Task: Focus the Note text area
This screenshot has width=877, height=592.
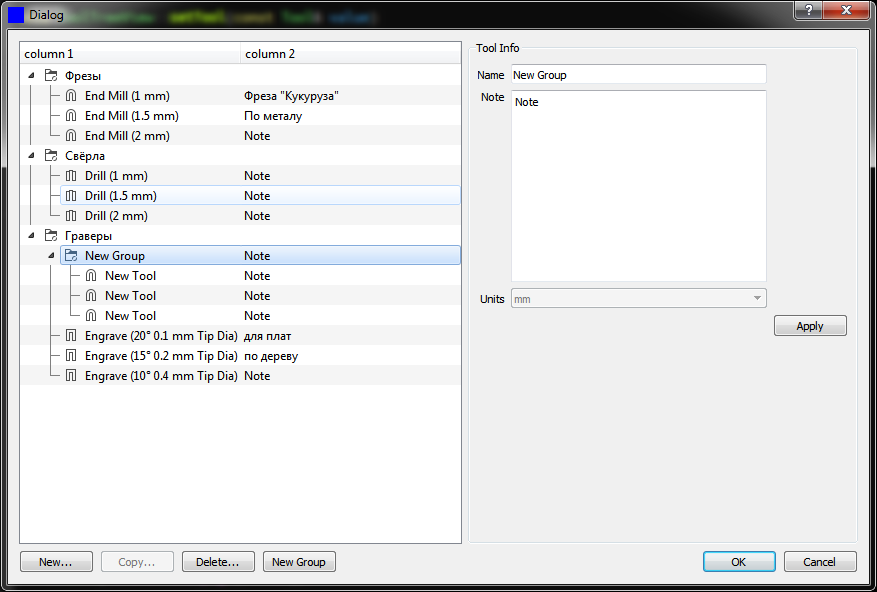Action: click(x=639, y=186)
